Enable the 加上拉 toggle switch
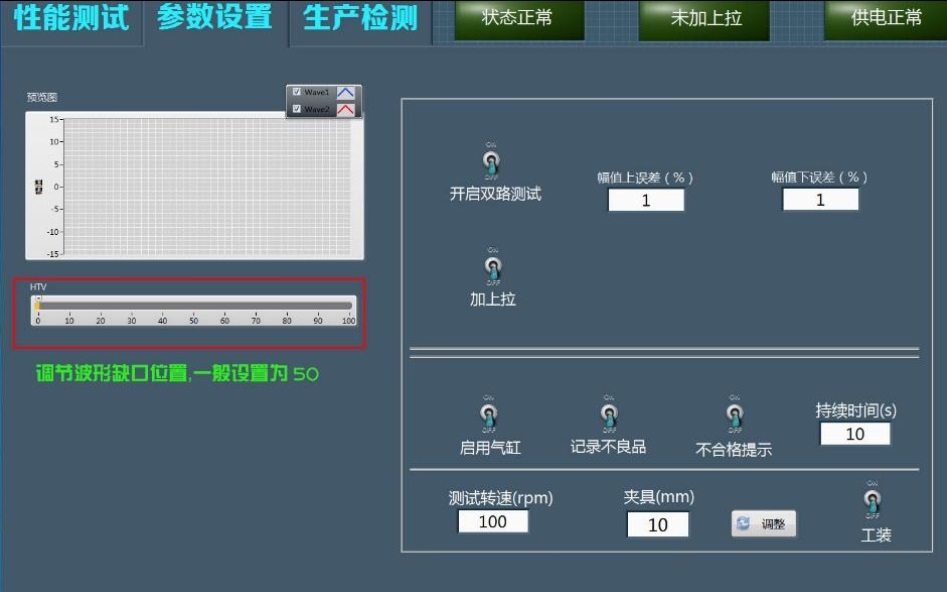947x592 pixels. pyautogui.click(x=492, y=267)
